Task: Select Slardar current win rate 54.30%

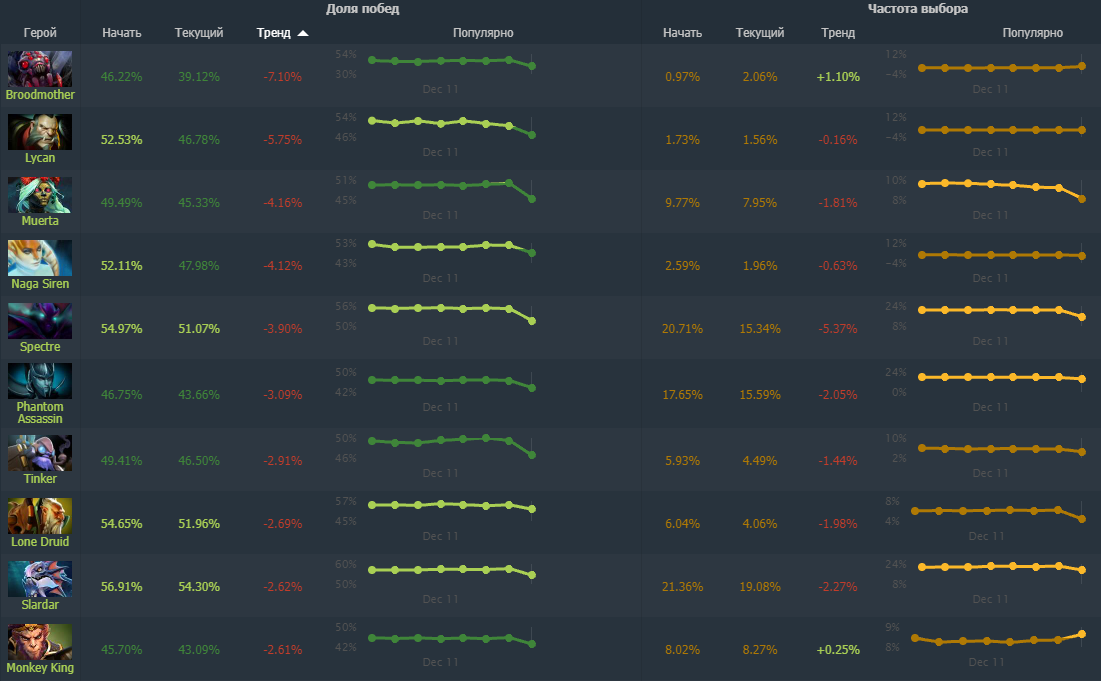Action: (x=199, y=586)
